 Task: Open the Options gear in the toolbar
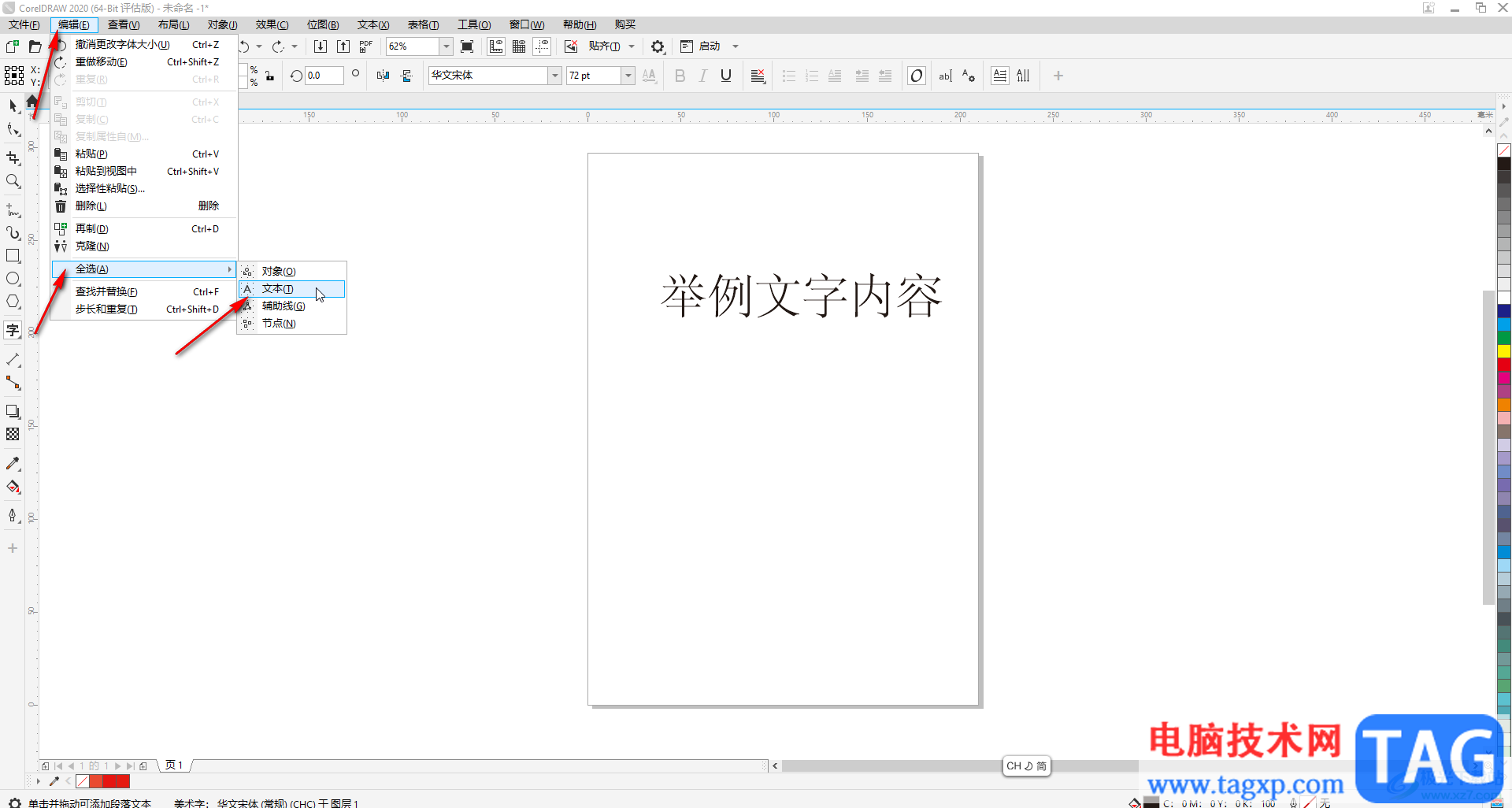tap(658, 46)
